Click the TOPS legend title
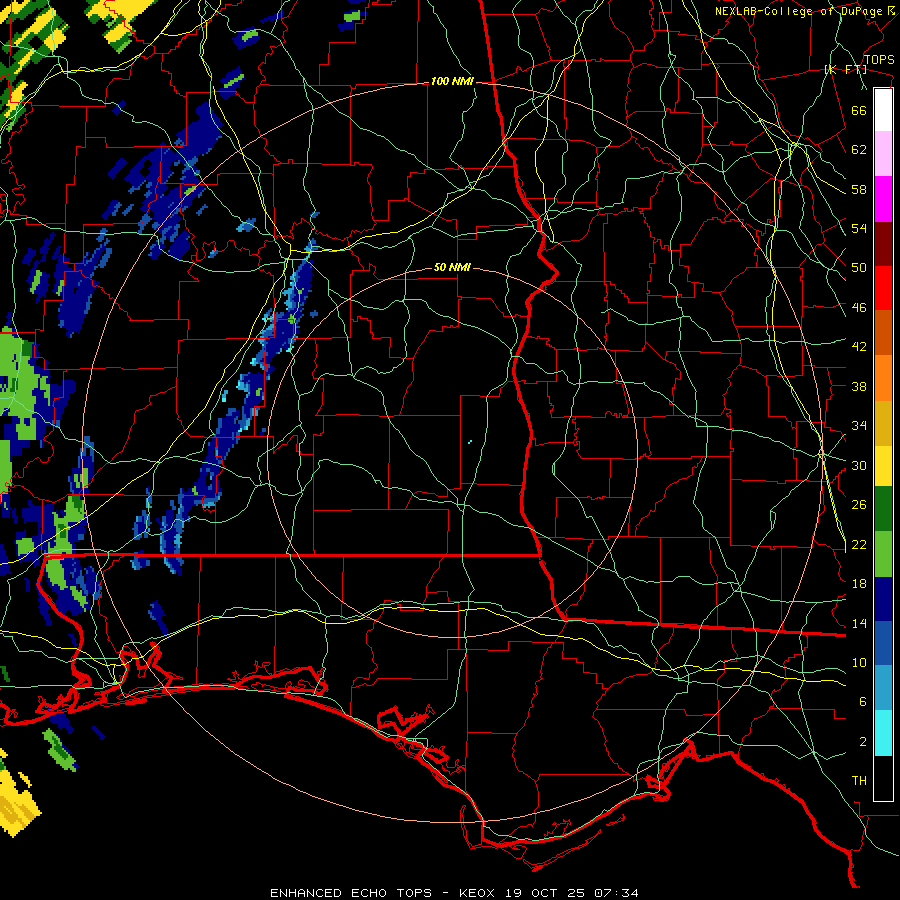 click(879, 60)
